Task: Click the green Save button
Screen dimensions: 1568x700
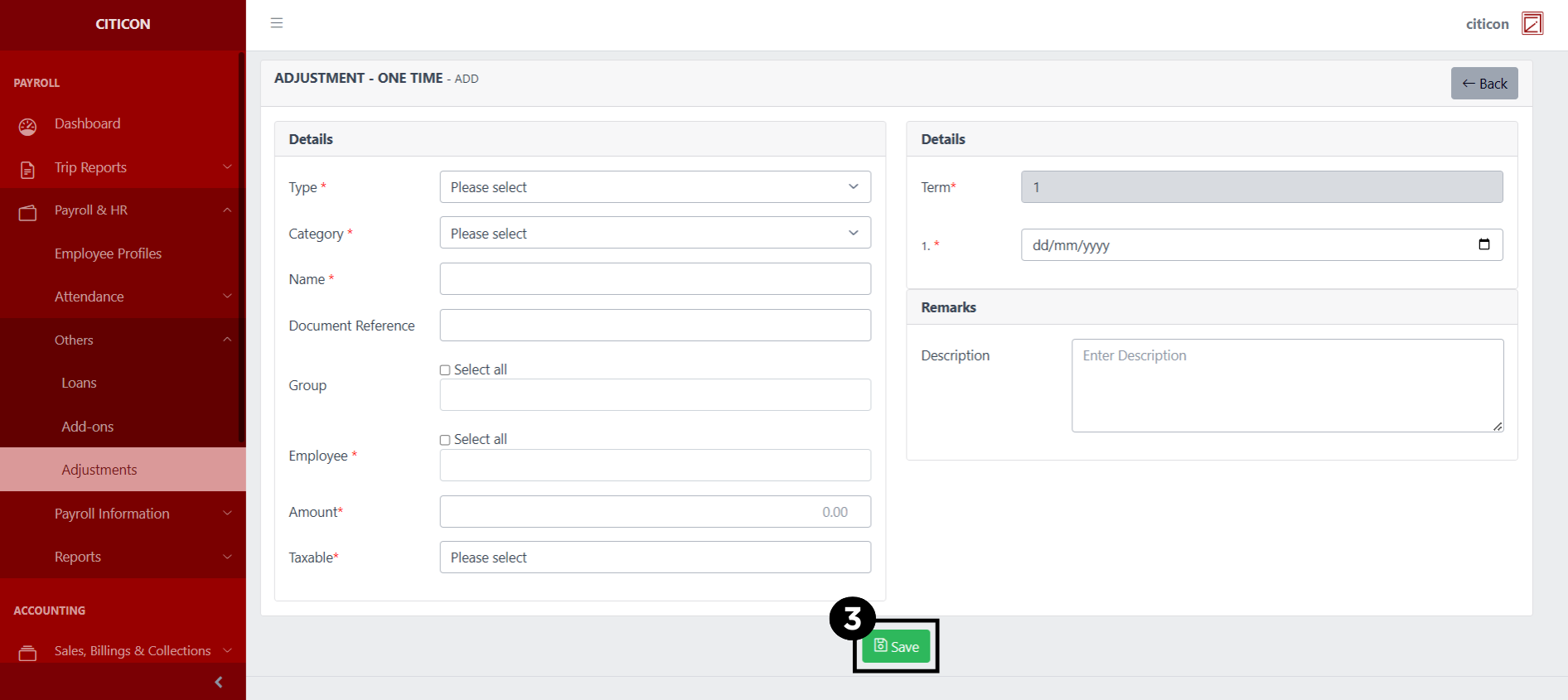Action: pos(896,646)
